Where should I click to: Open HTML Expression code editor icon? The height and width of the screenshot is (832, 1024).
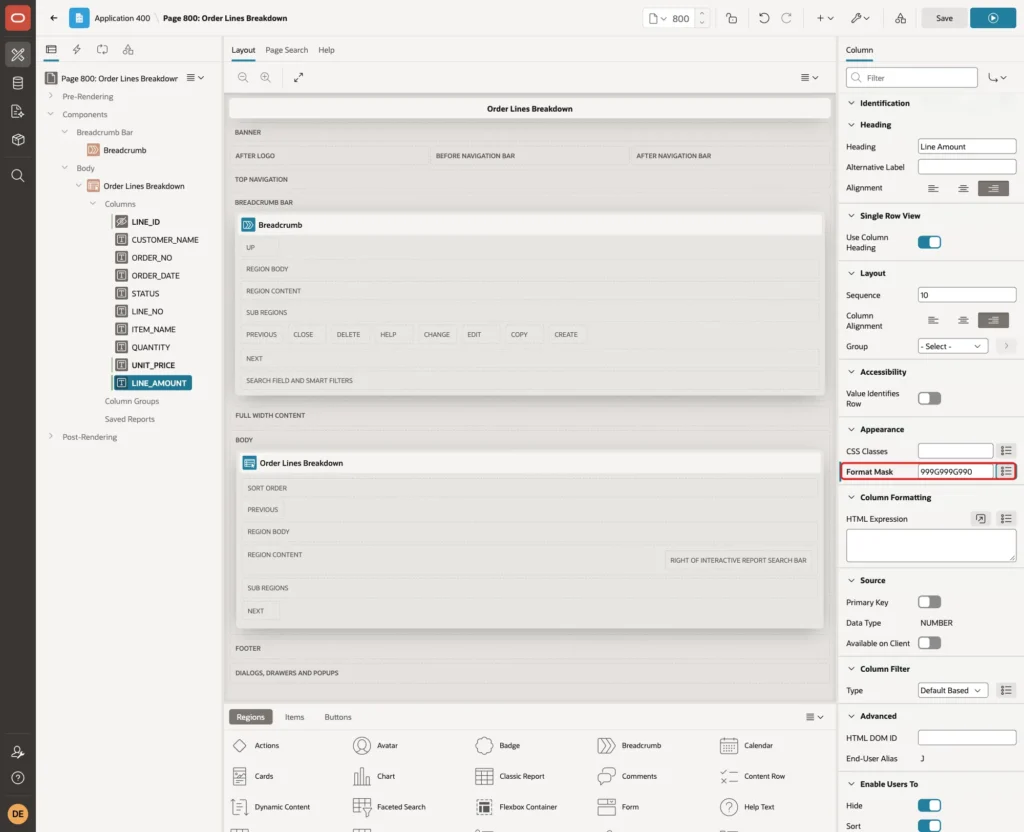point(980,519)
